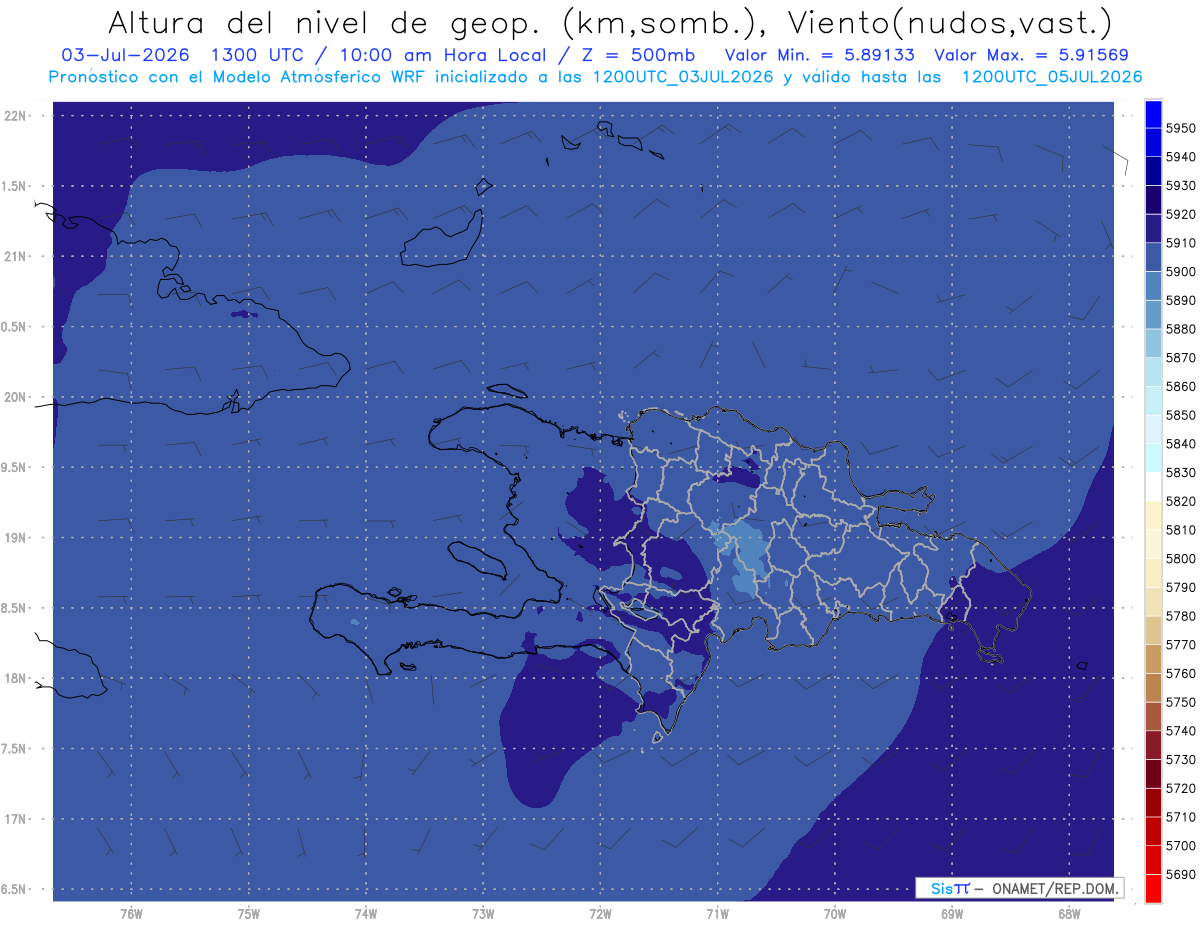Pick the legend swatch between 5910 and 5900
1200x927 pixels.
(1153, 257)
